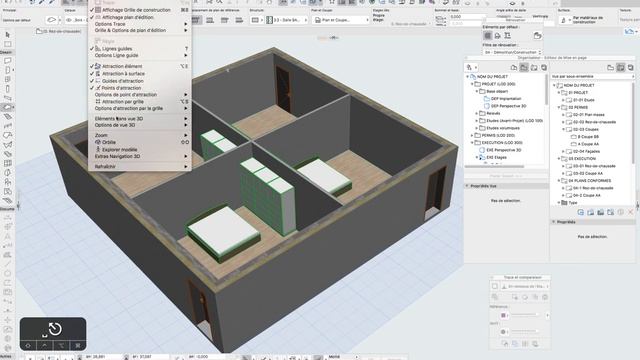The image size is (640, 360).
Task: Open the Vue par sous-ensemble dropdown
Action: coord(592,76)
